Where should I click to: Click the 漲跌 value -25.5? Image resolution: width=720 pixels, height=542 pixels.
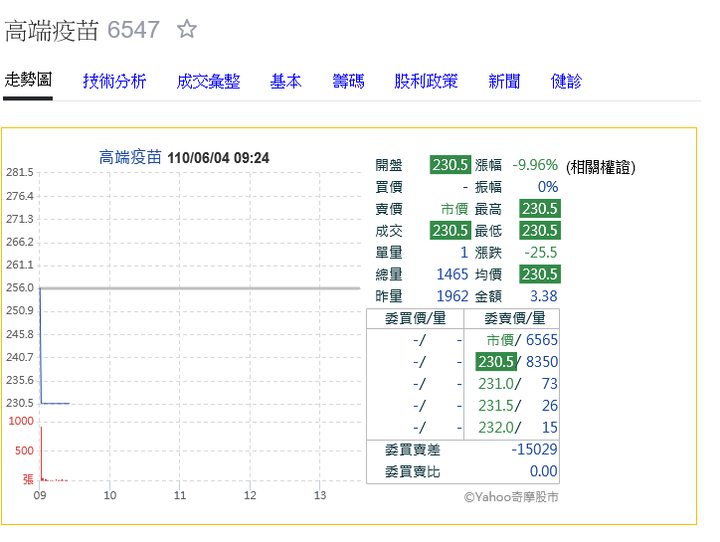540,252
